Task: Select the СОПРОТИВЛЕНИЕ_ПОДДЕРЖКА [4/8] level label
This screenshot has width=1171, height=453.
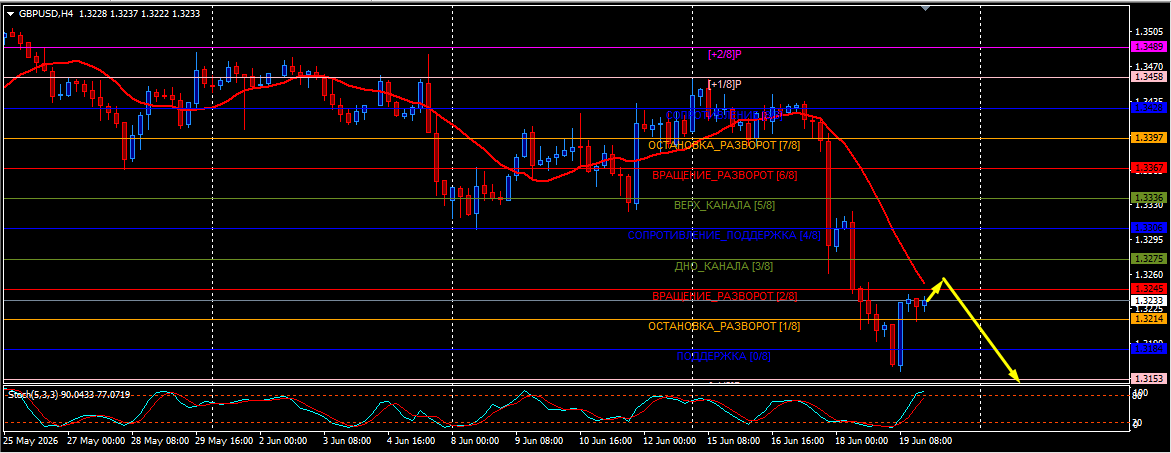Action: (724, 236)
